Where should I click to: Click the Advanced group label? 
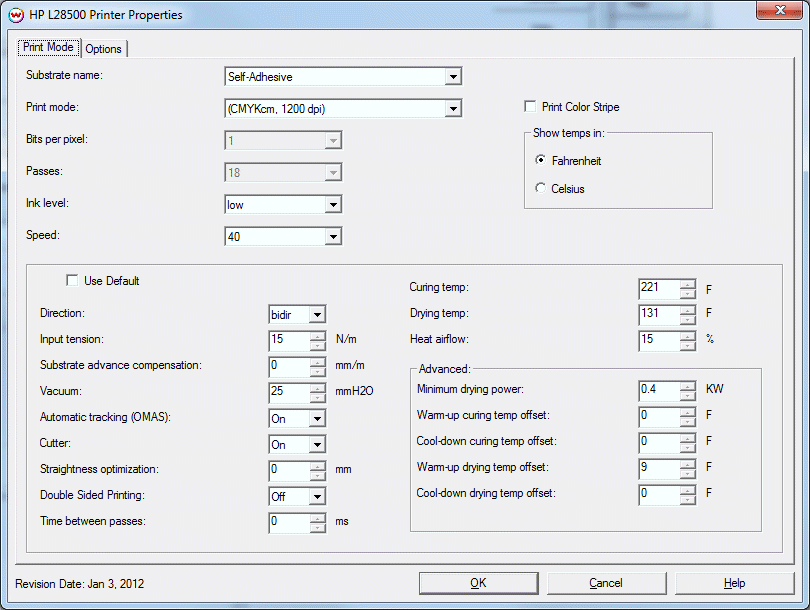(444, 369)
